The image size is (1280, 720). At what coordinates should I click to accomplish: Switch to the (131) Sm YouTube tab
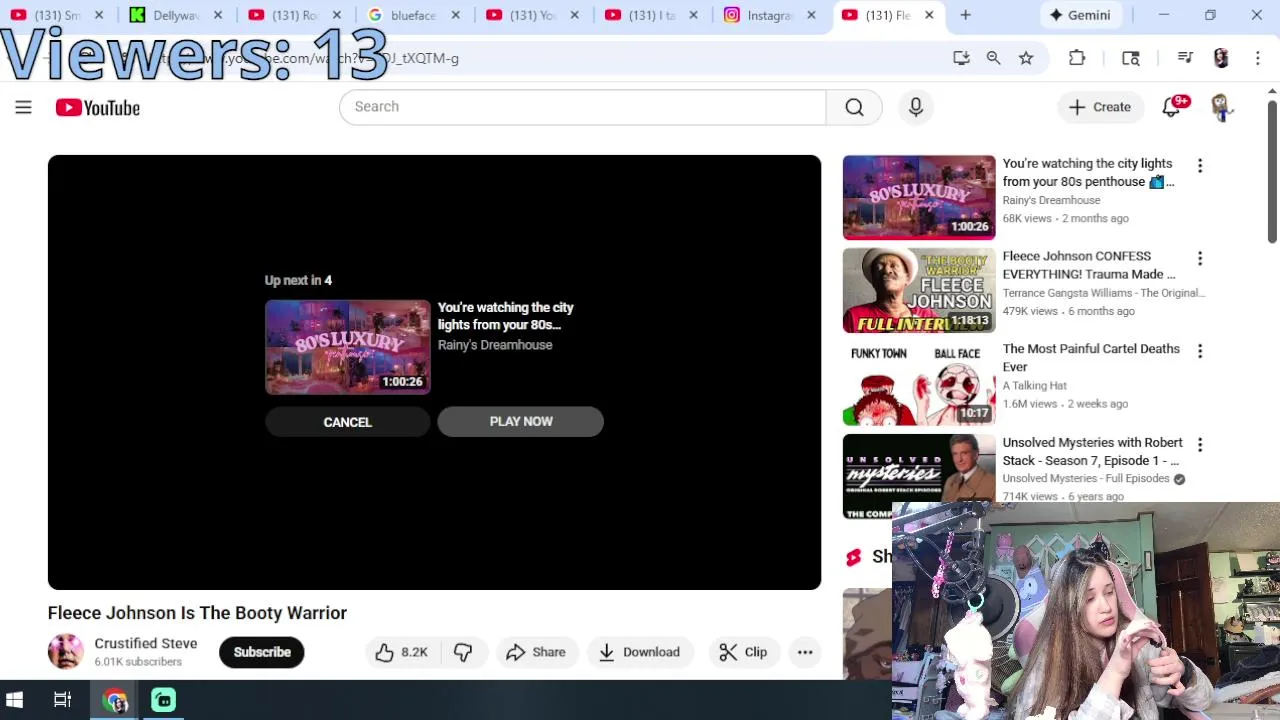click(x=57, y=15)
